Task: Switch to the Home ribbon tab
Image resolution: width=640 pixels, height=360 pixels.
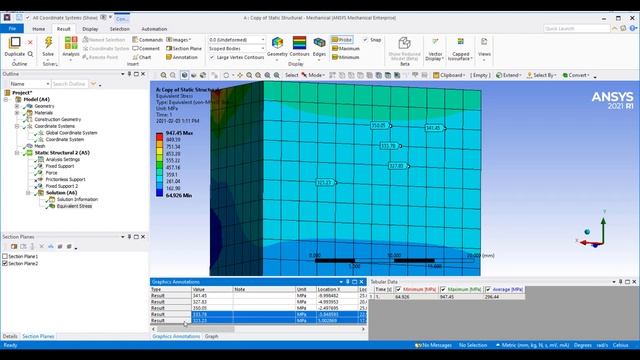Action: coord(38,29)
